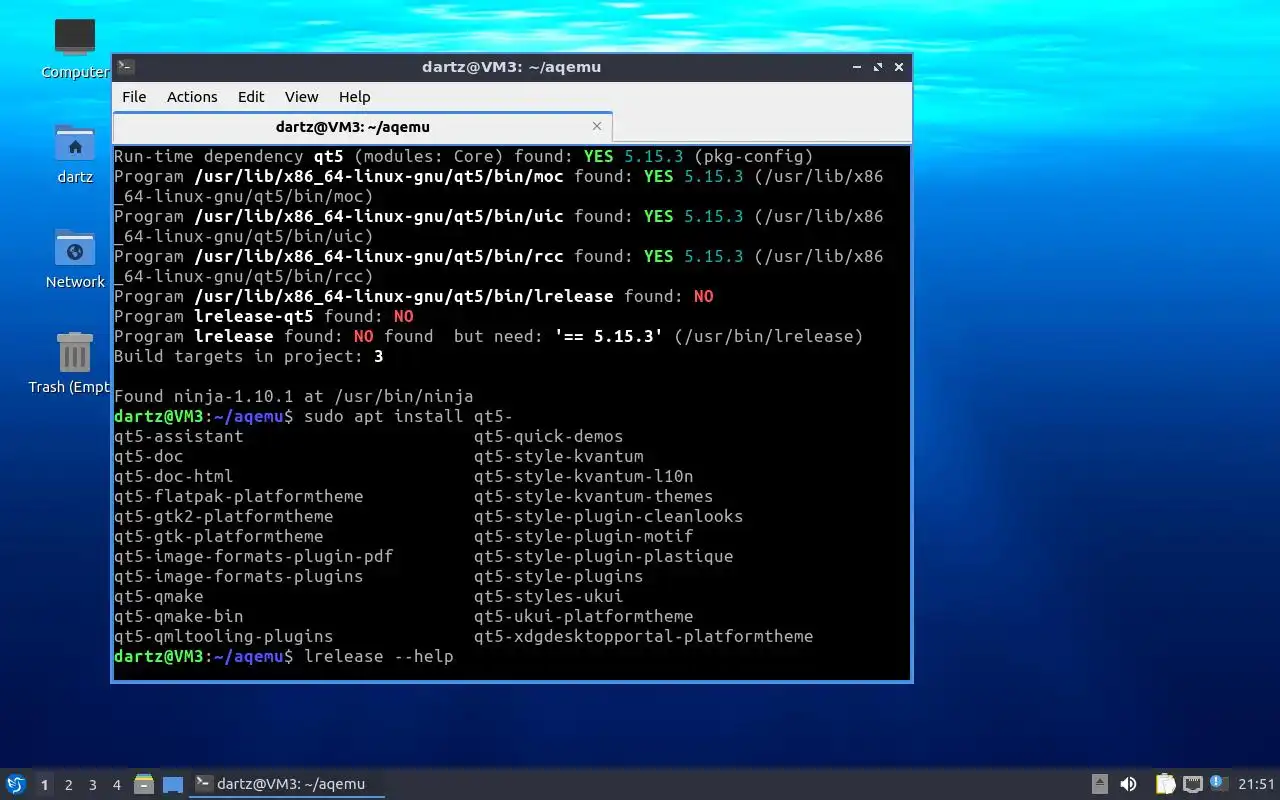The height and width of the screenshot is (800, 1280).
Task: Switch to workspace 2
Action: [69, 785]
